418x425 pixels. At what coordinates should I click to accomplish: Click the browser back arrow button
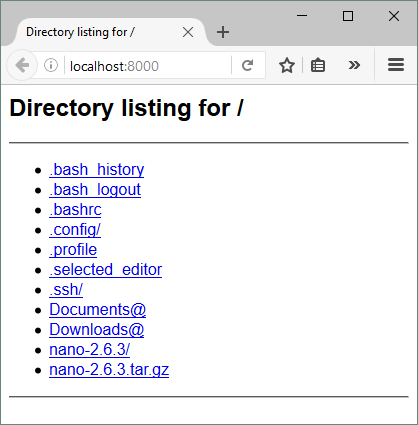22,65
